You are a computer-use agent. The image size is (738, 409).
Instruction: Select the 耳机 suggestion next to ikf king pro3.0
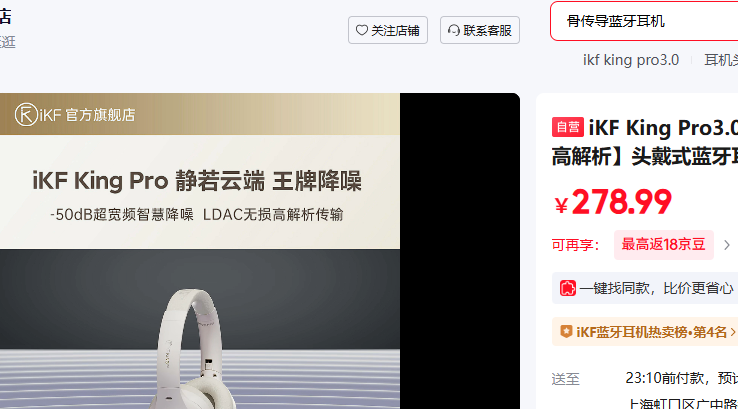(x=721, y=60)
